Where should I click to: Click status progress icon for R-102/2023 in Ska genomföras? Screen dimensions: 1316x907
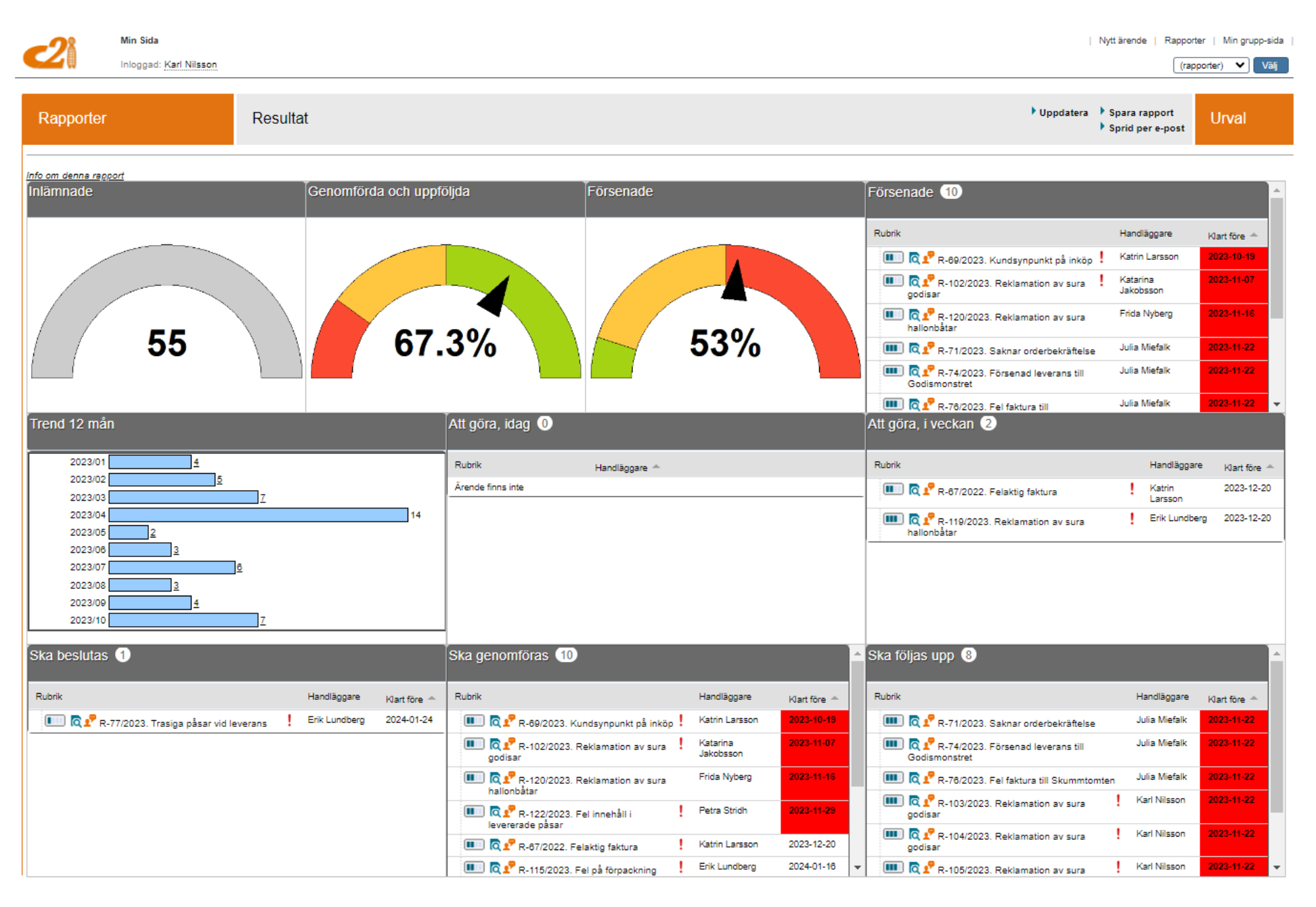(x=474, y=744)
